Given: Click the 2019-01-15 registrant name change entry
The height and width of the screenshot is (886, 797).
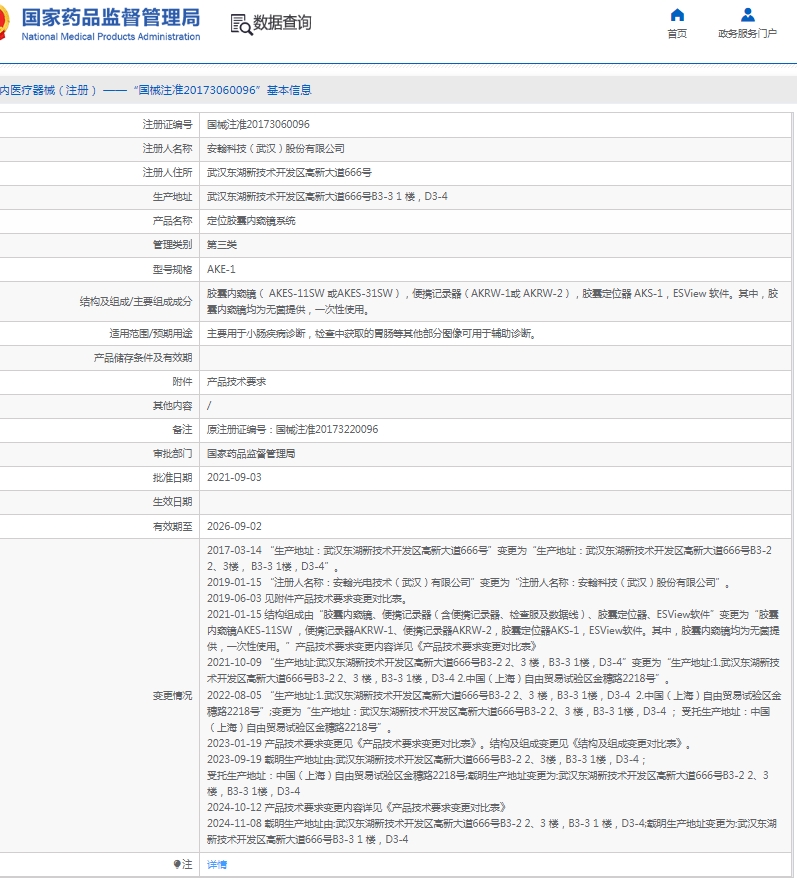Looking at the screenshot, I should [x=468, y=583].
